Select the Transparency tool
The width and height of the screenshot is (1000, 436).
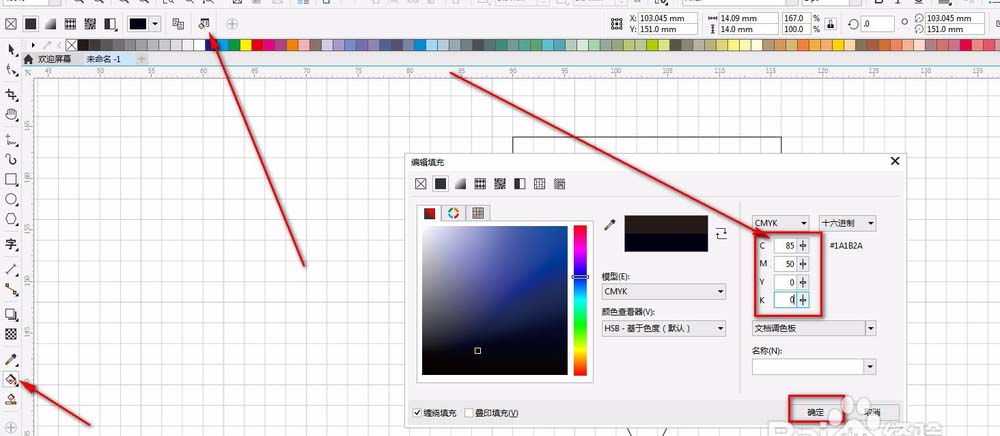click(11, 334)
